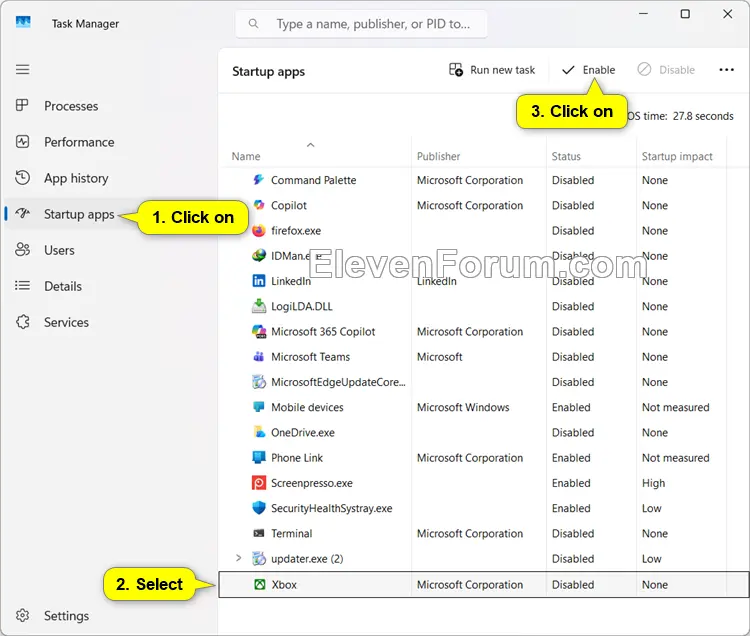This screenshot has height=636, width=750.
Task: Select the Xbox row name
Action: click(x=284, y=584)
